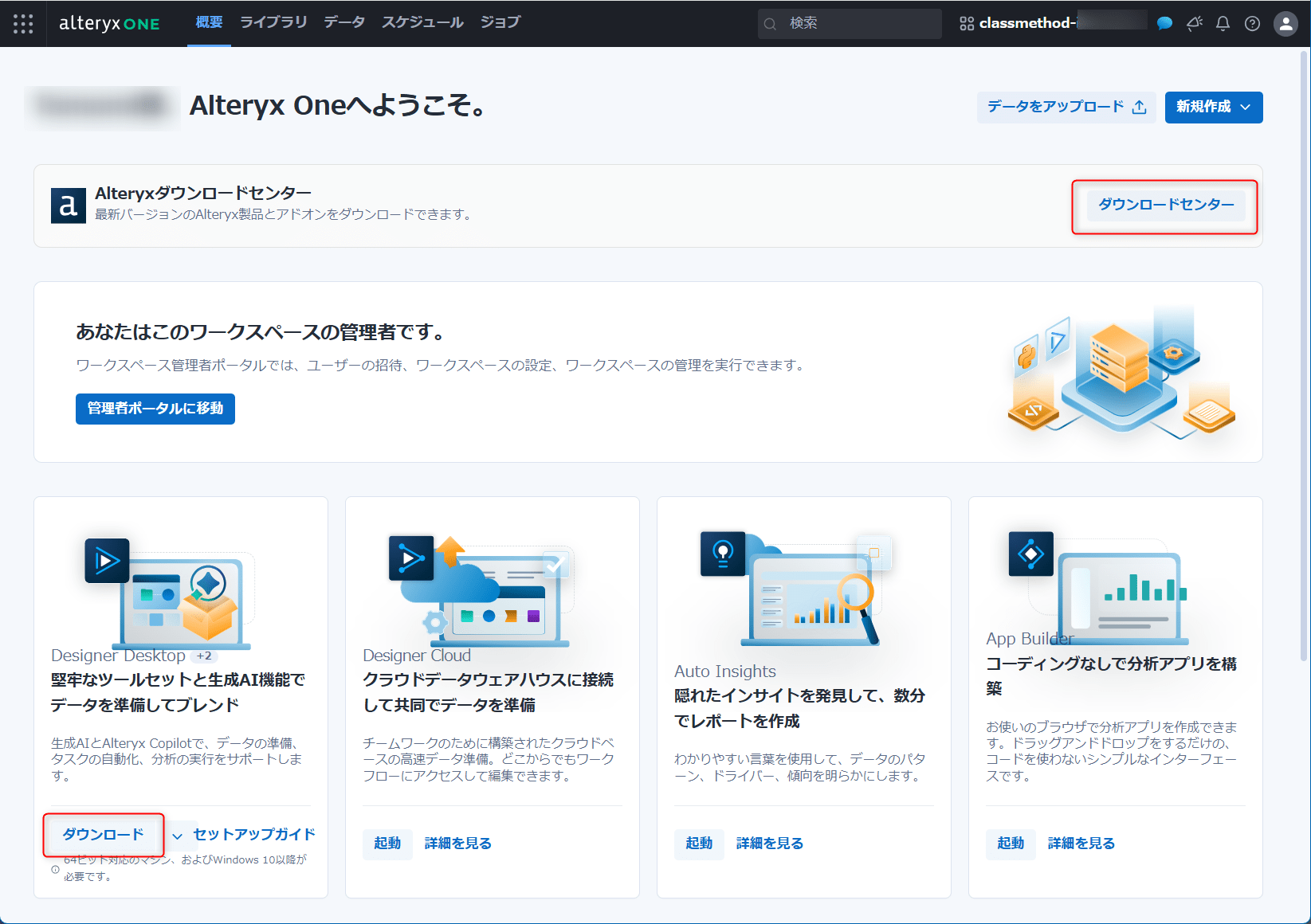Viewport: 1311px width, 924px height.
Task: Select the Auto Insights lightbulb icon
Action: point(722,554)
